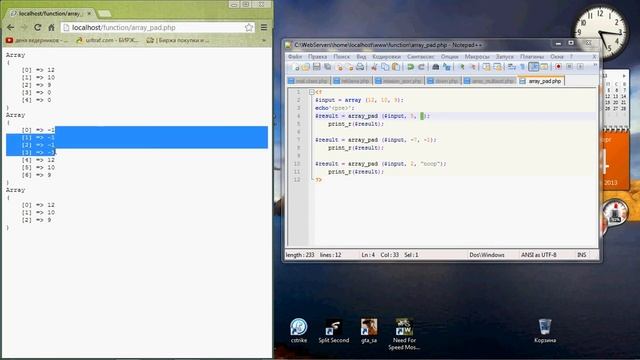The height and width of the screenshot is (360, 640).
Task: Click the browser Back arrow
Action: coord(11,28)
